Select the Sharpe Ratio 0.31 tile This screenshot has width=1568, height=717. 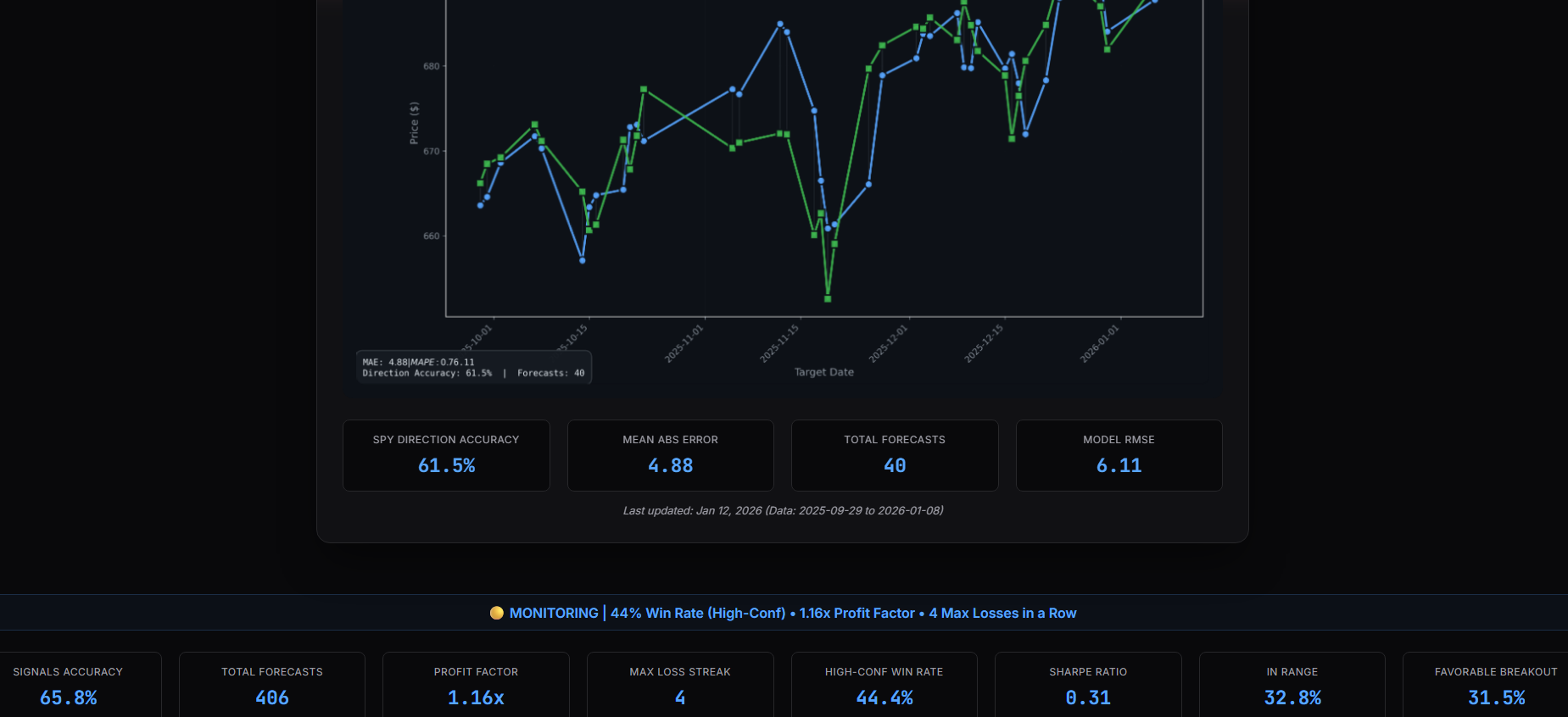(x=1088, y=685)
